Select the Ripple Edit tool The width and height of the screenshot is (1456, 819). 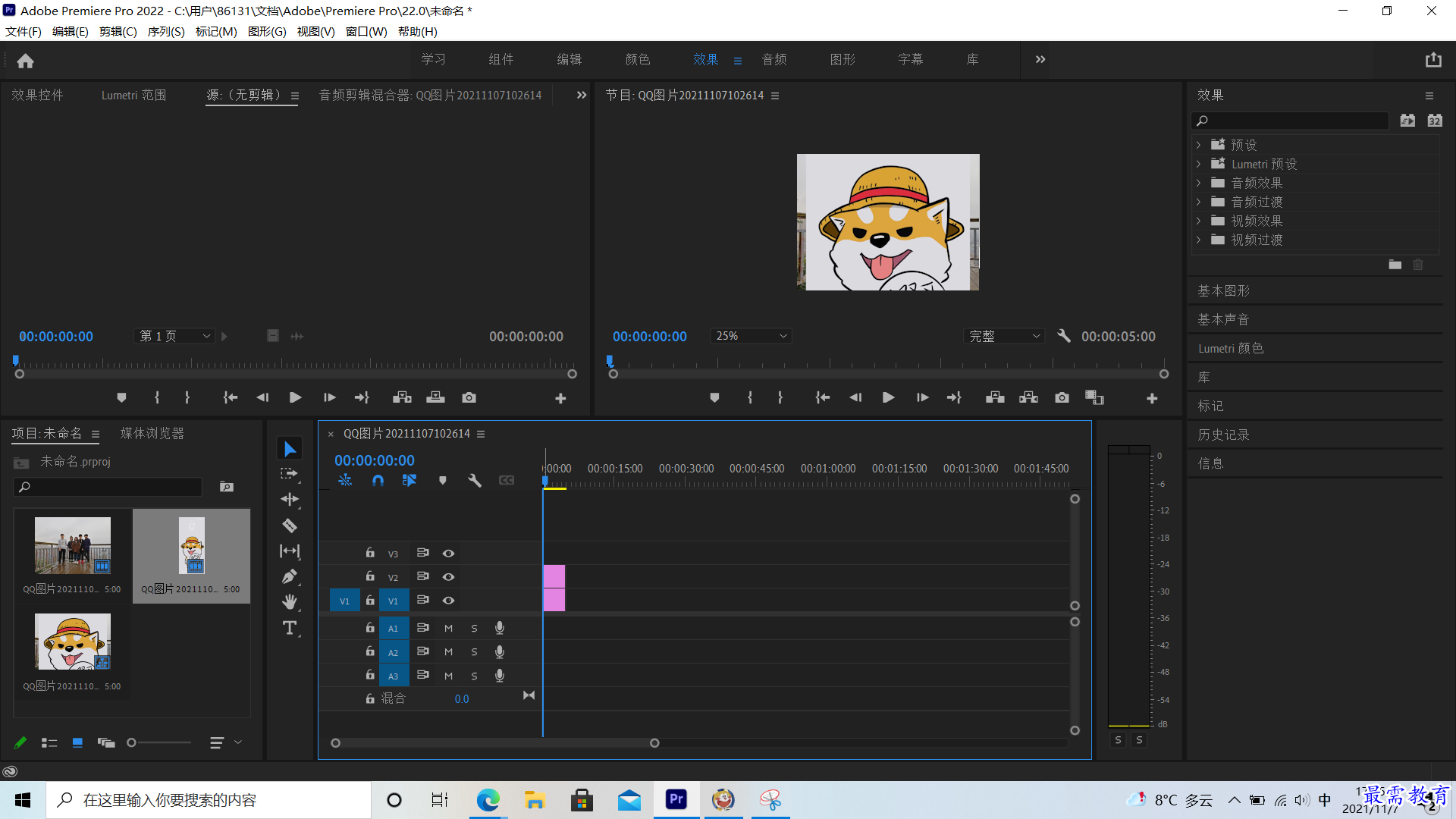290,499
